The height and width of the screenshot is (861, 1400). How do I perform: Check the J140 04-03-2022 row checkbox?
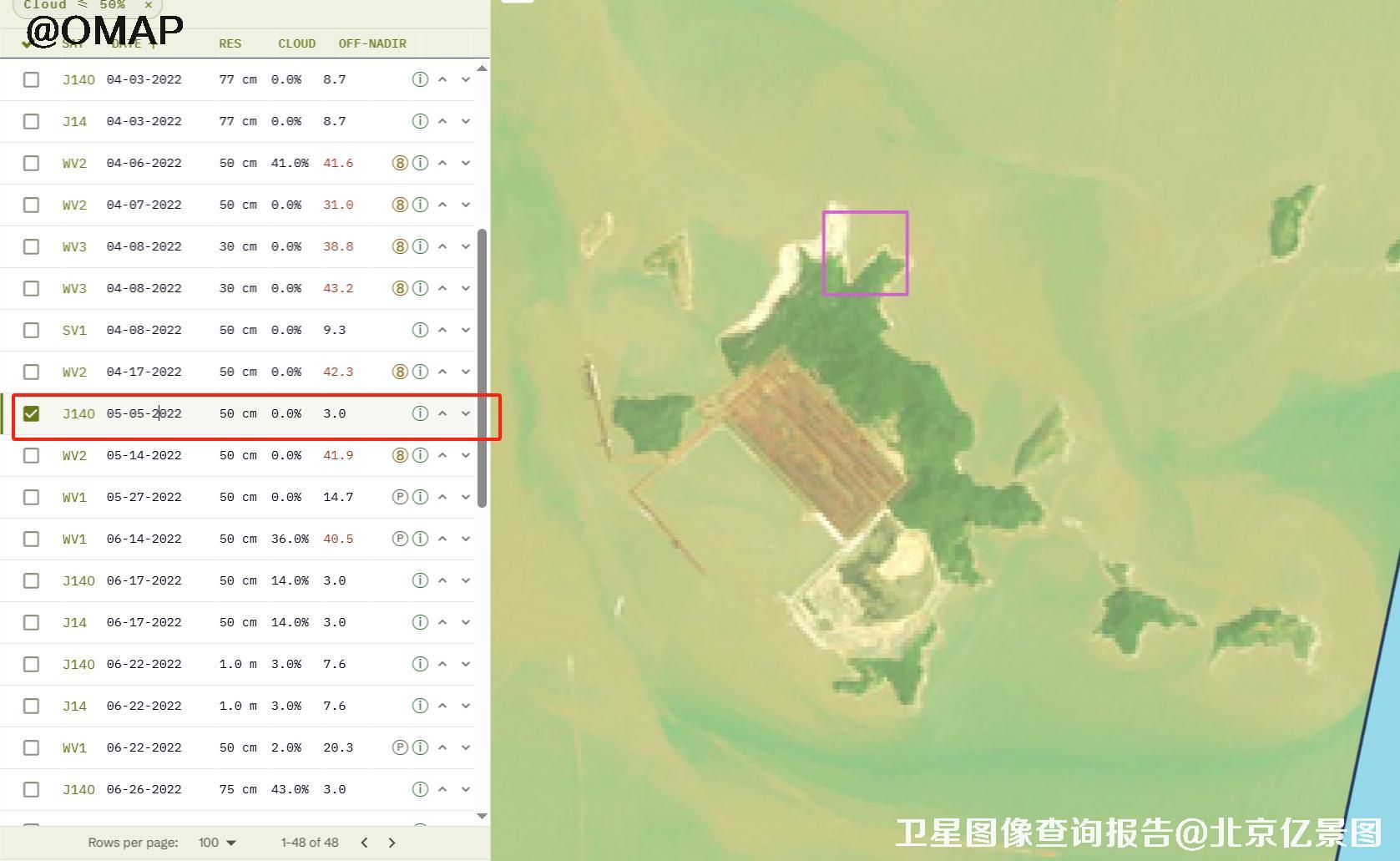point(31,79)
